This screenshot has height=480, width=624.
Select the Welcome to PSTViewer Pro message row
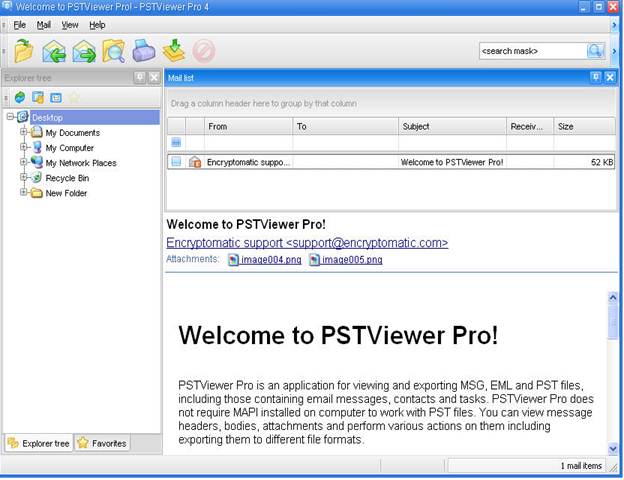(x=391, y=162)
